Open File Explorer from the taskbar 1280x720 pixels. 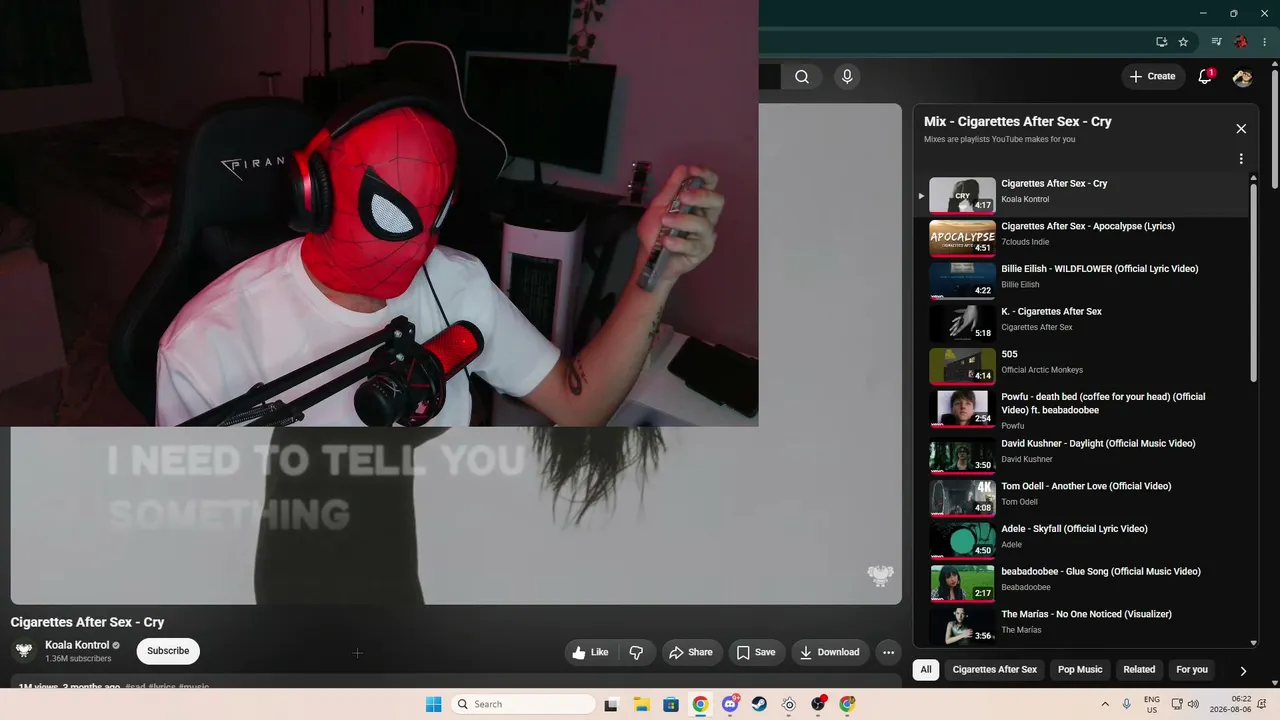point(641,704)
